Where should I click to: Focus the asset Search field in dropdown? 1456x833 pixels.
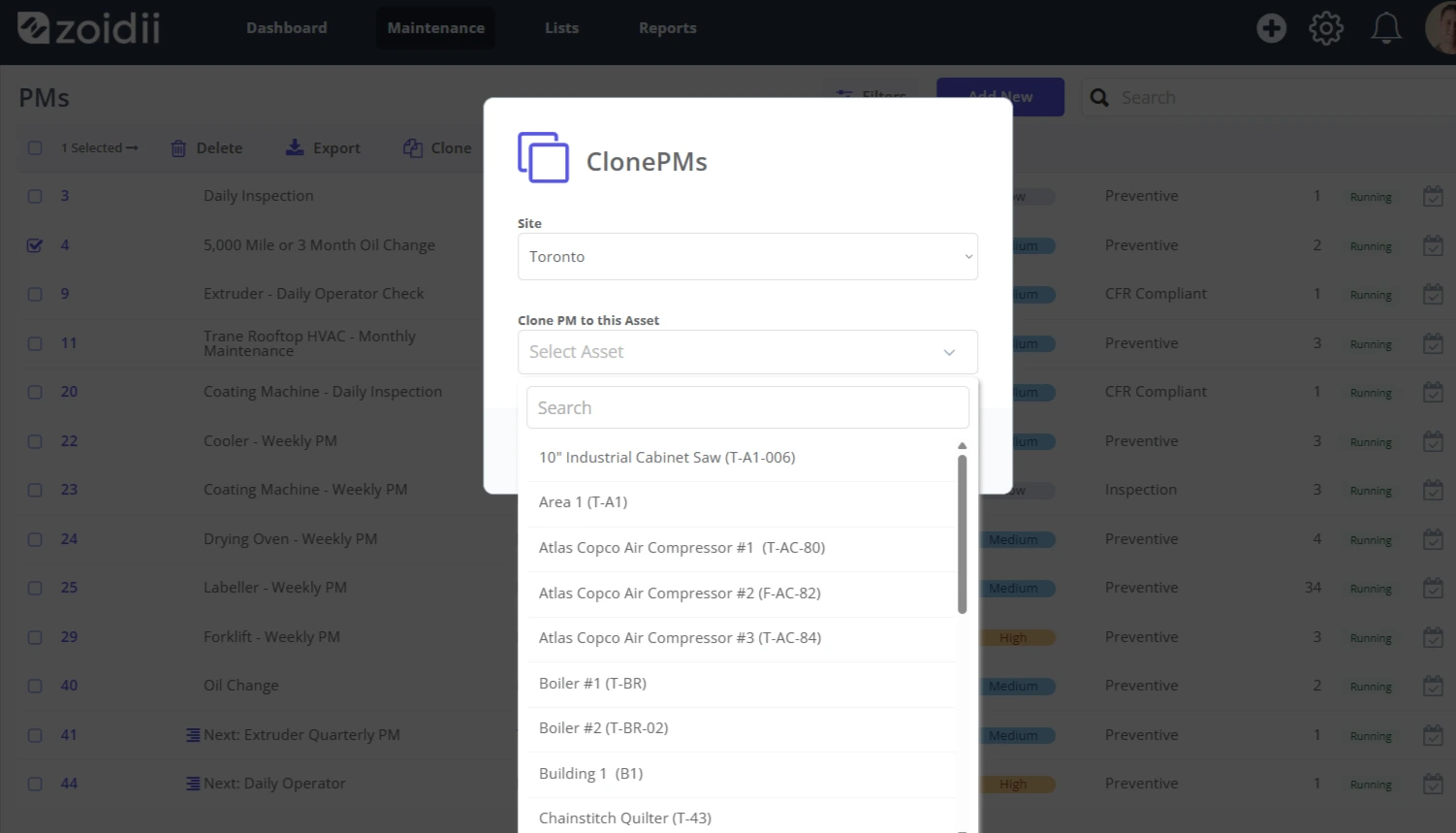pyautogui.click(x=747, y=407)
